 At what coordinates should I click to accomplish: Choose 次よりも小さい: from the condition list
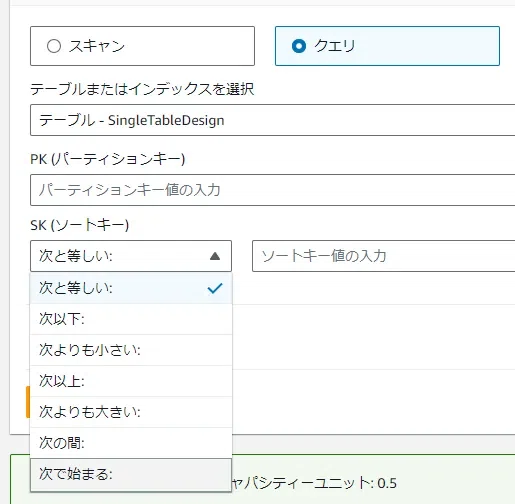pyautogui.click(x=131, y=350)
